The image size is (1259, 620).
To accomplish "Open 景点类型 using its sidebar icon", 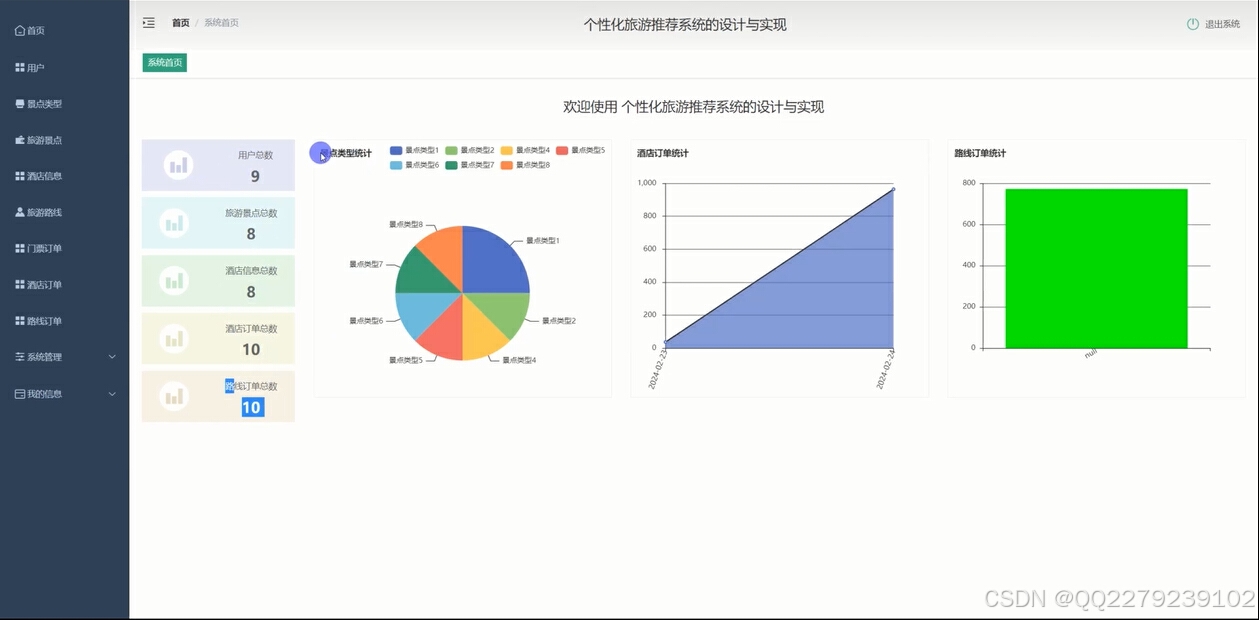I will coord(20,104).
